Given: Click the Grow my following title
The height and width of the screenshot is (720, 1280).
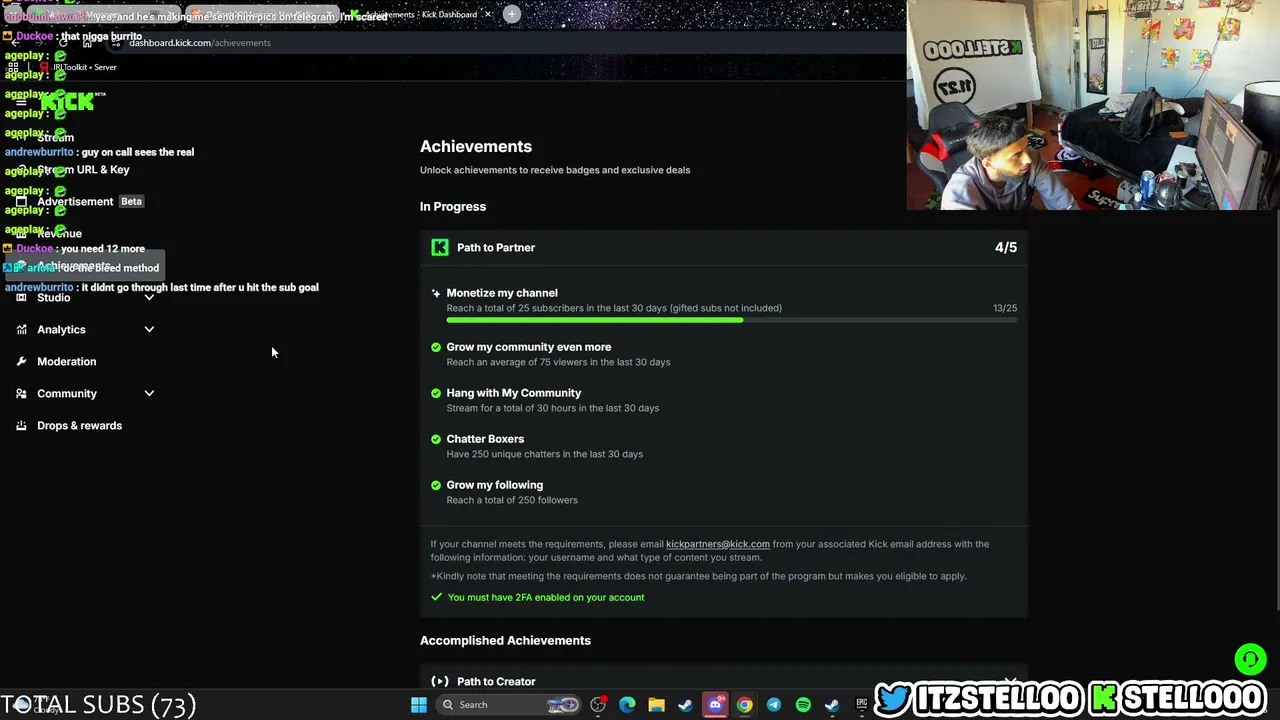Looking at the screenshot, I should coord(495,485).
